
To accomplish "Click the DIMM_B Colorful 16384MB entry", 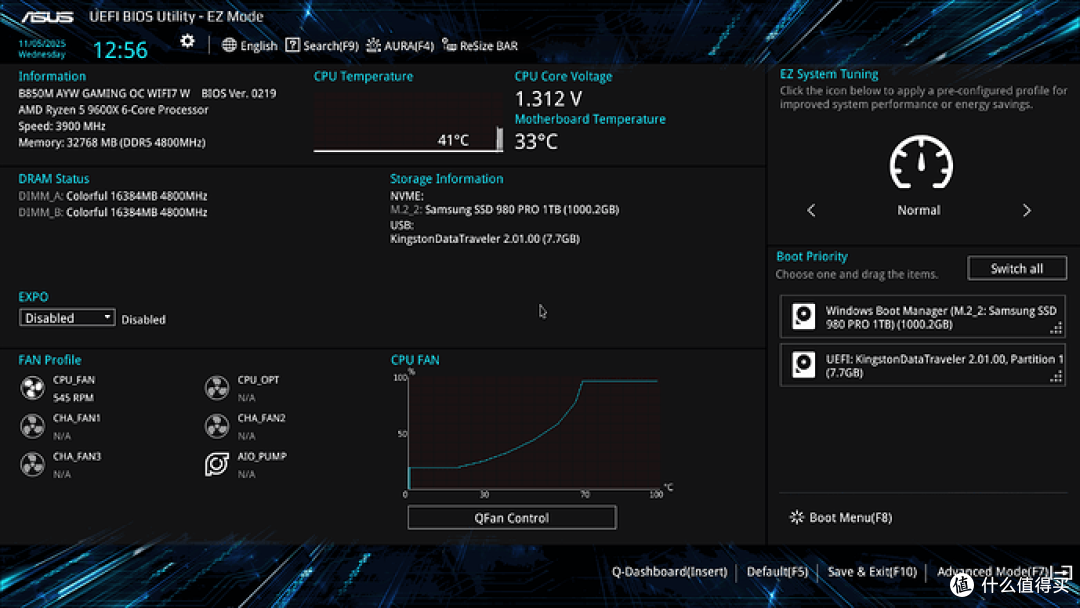I will (112, 212).
